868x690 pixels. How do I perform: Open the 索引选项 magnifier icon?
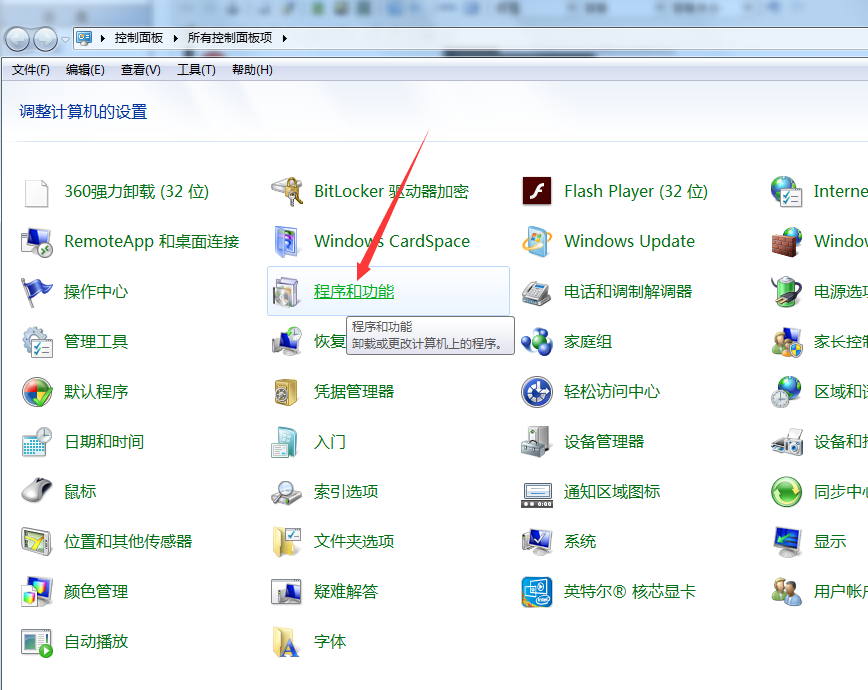(x=287, y=492)
